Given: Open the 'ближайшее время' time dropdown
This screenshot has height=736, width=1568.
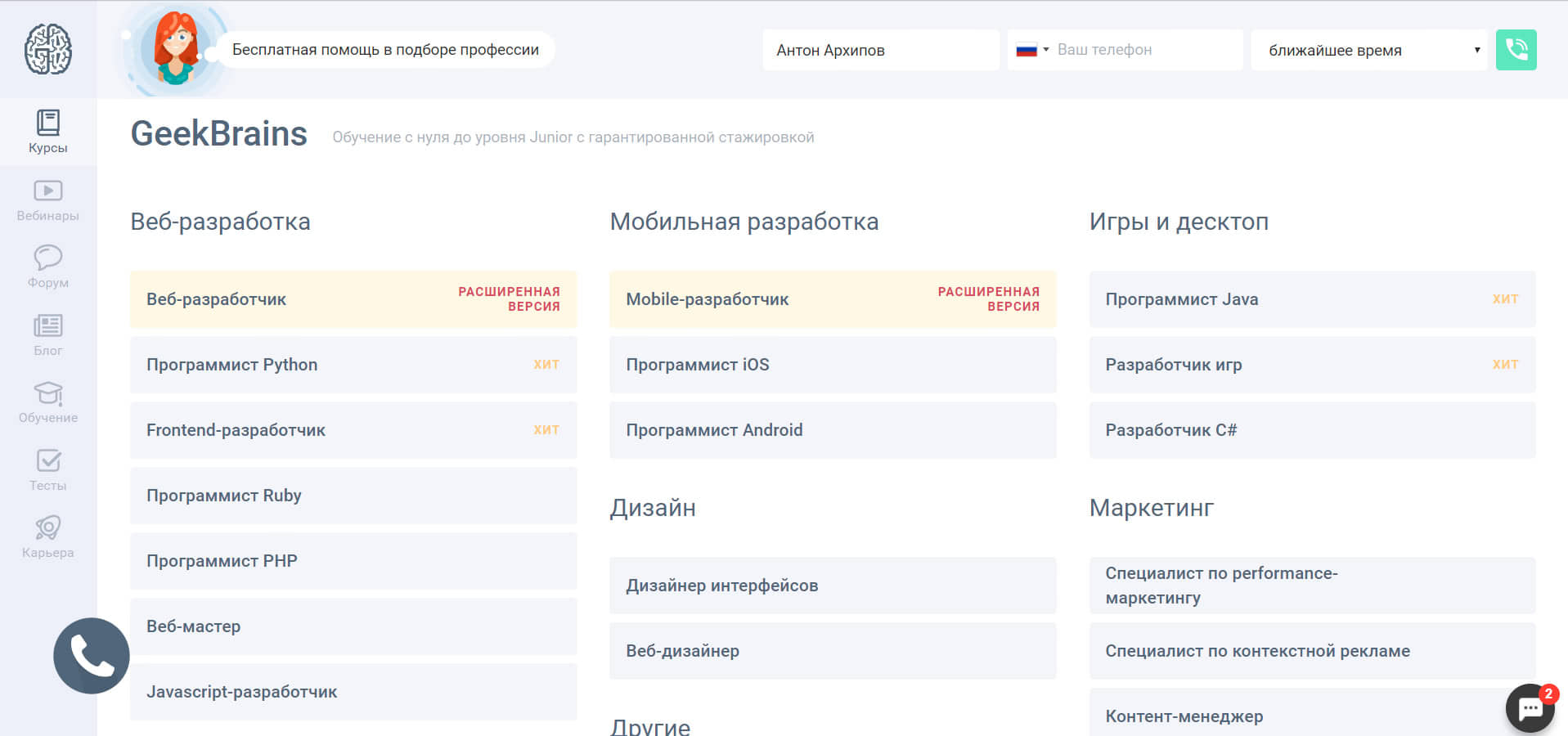Looking at the screenshot, I should (x=1368, y=50).
